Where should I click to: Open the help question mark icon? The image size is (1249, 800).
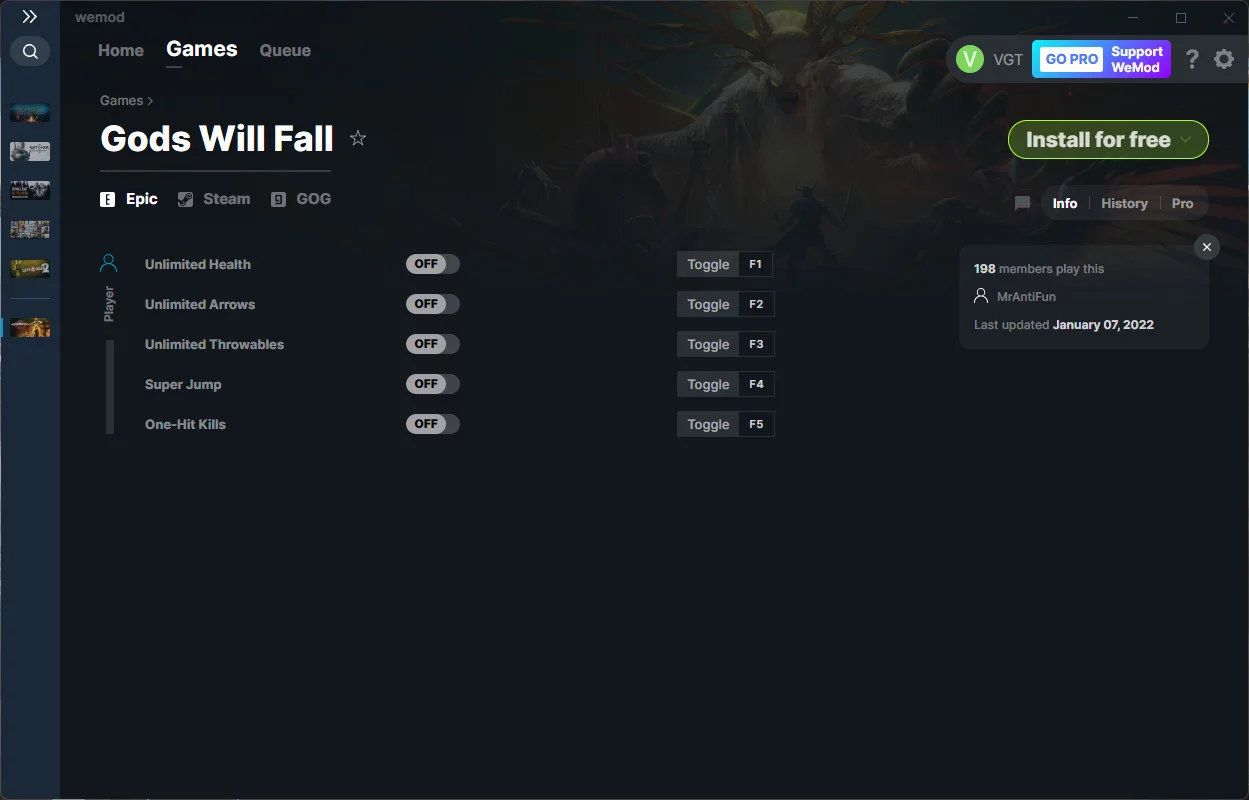(x=1192, y=59)
